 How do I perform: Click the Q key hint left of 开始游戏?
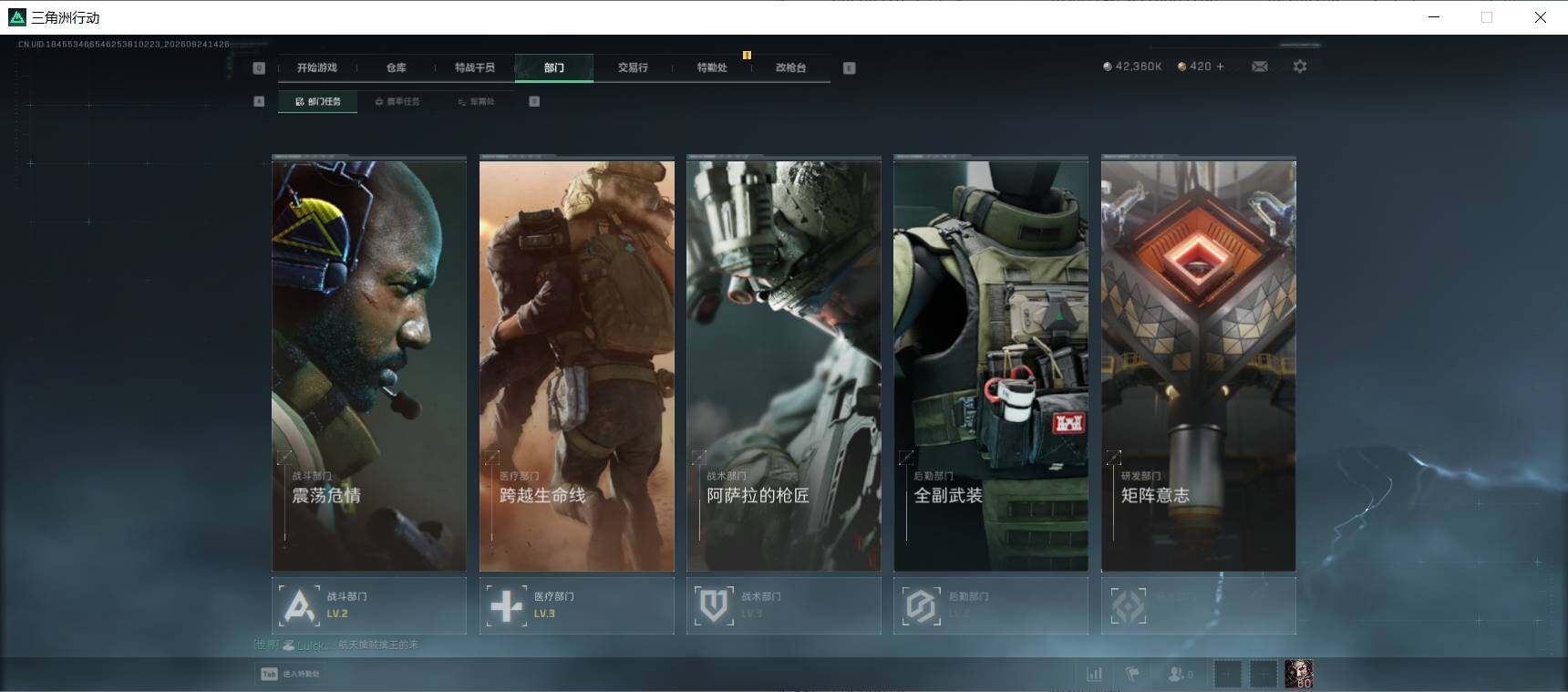pos(259,67)
